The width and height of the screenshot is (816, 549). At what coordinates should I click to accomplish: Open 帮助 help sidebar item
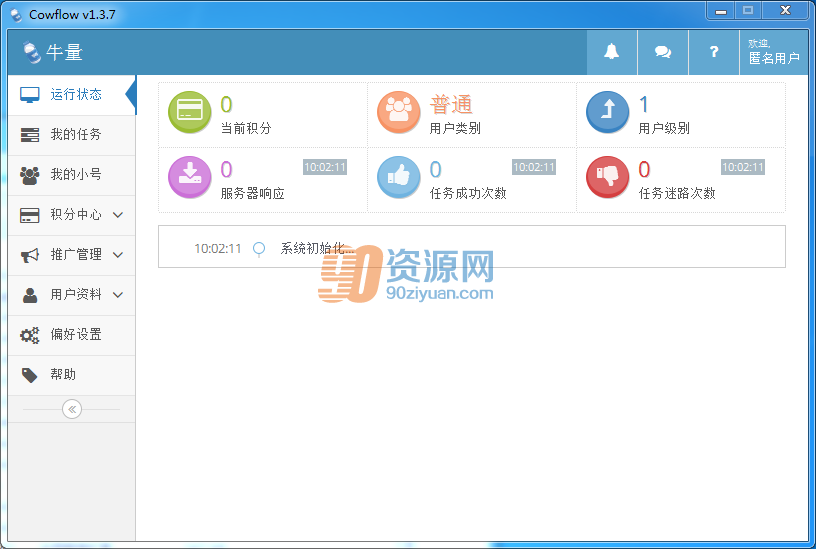[72, 375]
